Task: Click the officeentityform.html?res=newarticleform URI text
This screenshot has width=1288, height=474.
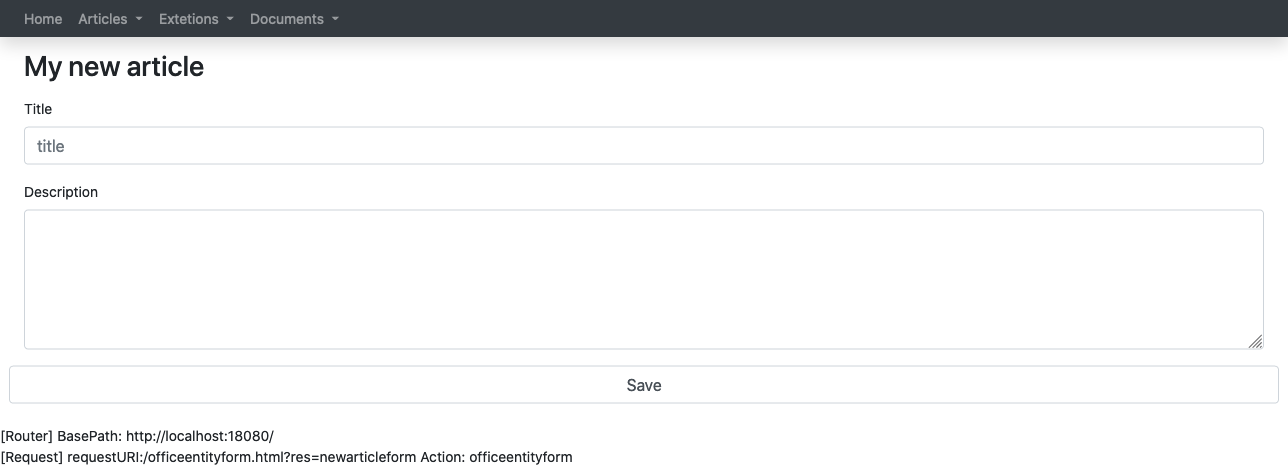Action: [x=280, y=458]
